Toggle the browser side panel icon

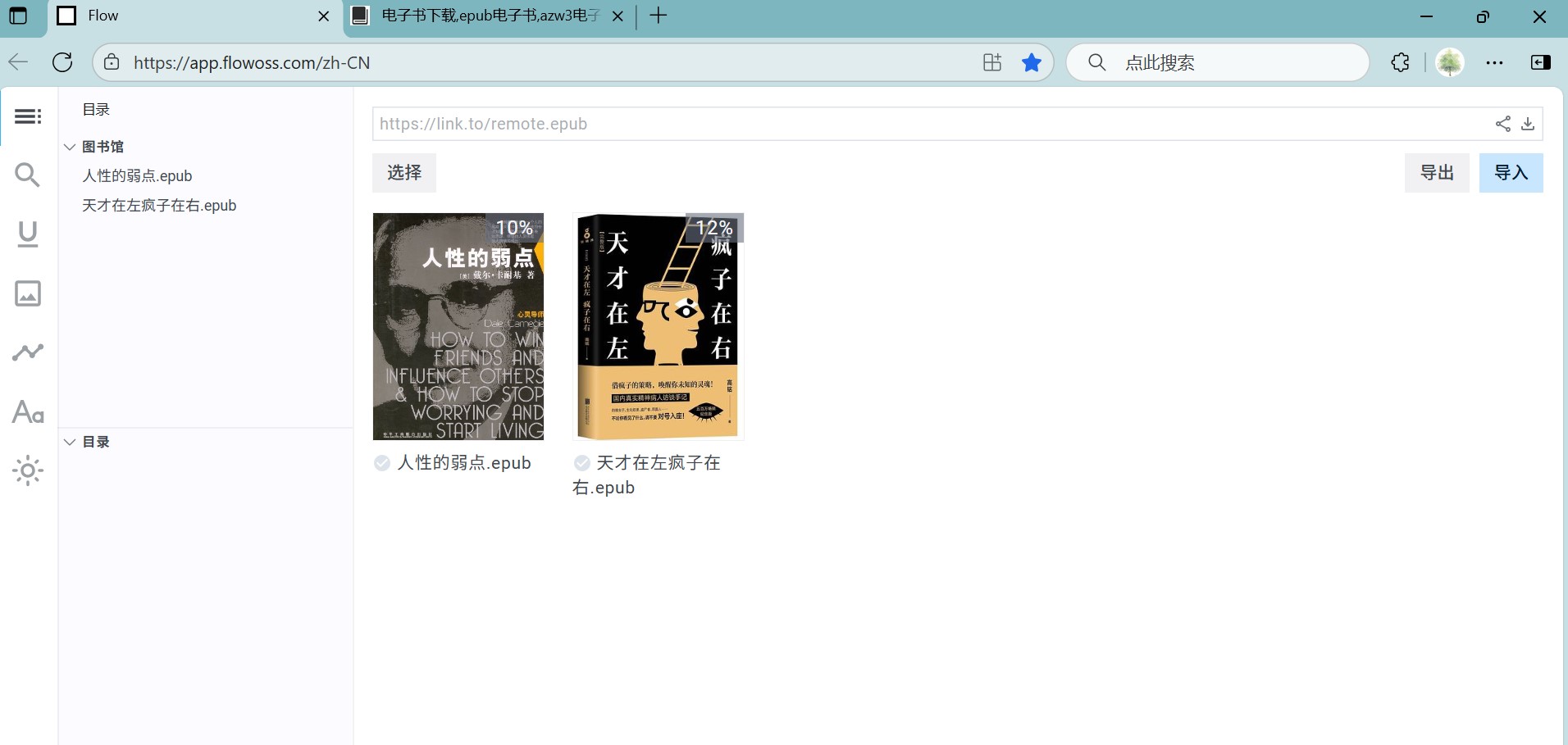tap(1541, 62)
